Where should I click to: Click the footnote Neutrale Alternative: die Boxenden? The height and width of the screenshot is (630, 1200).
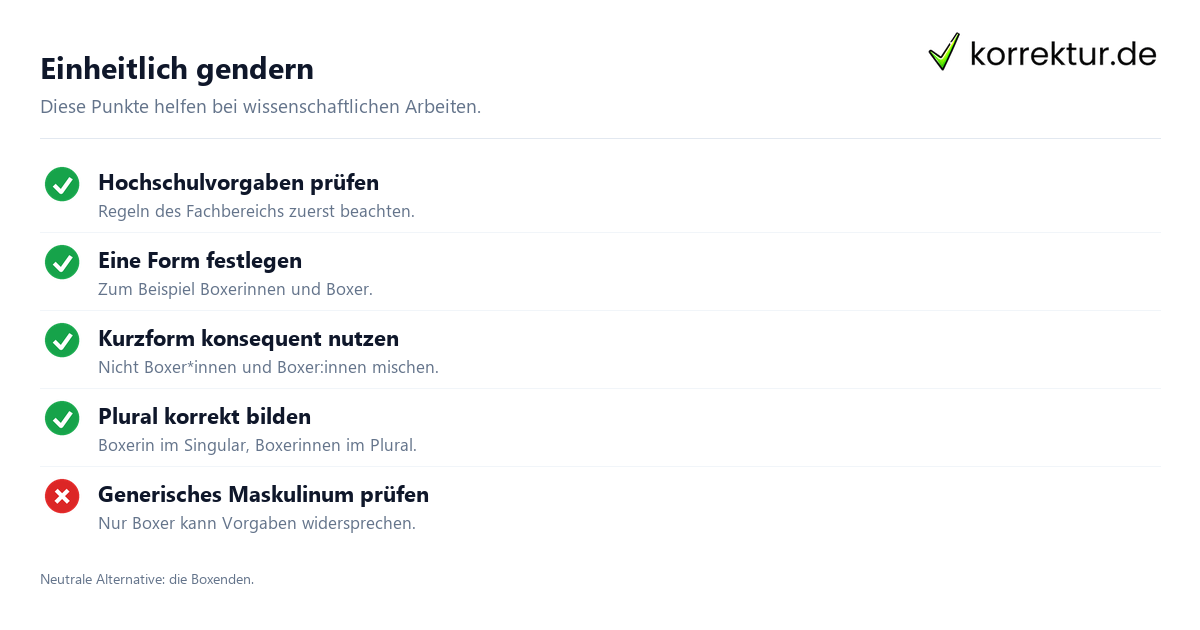coord(147,579)
